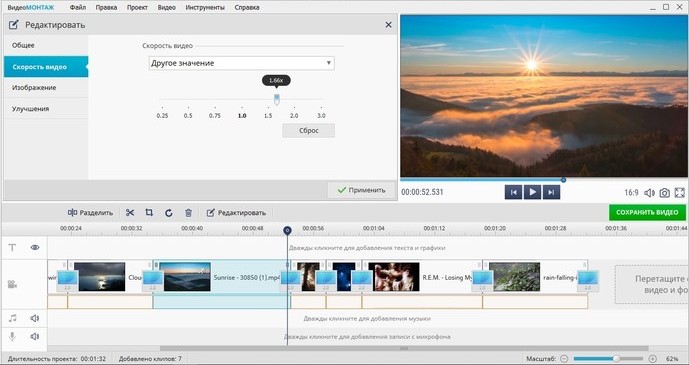689x365 pixels.
Task: Change the 16:9 aspect ratio
Action: pyautogui.click(x=631, y=192)
